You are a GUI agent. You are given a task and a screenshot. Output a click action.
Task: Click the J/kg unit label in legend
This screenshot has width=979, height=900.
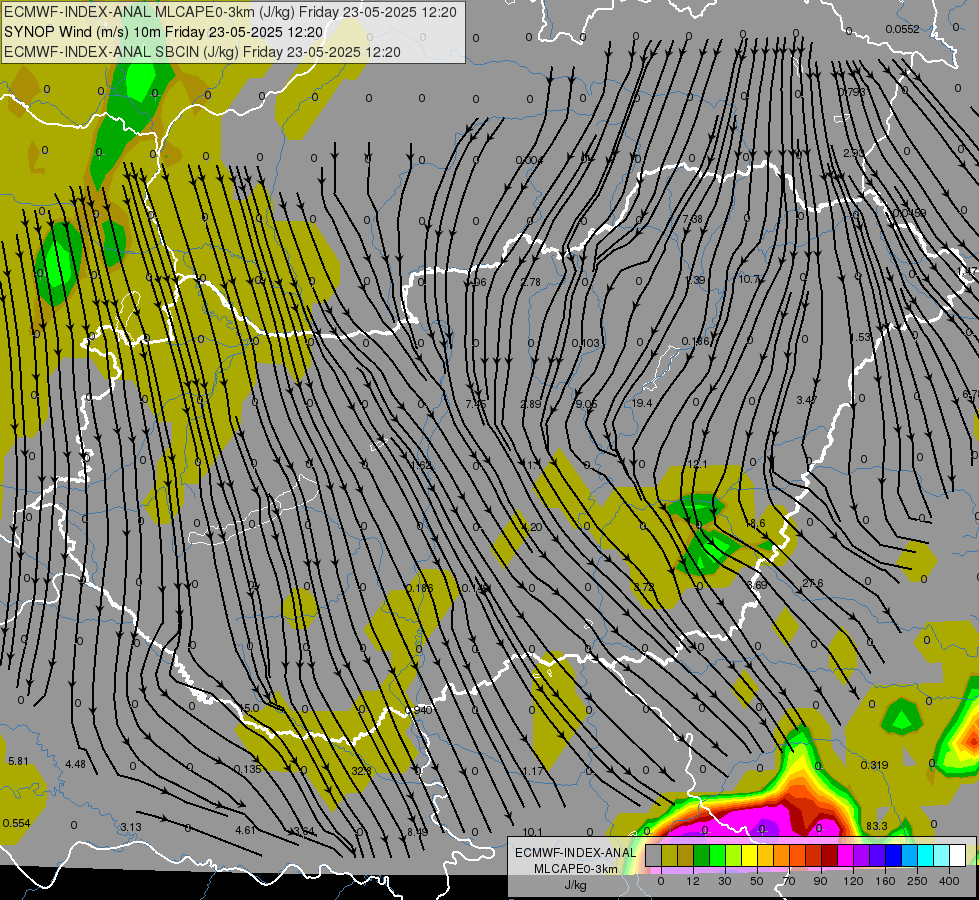(x=575, y=885)
